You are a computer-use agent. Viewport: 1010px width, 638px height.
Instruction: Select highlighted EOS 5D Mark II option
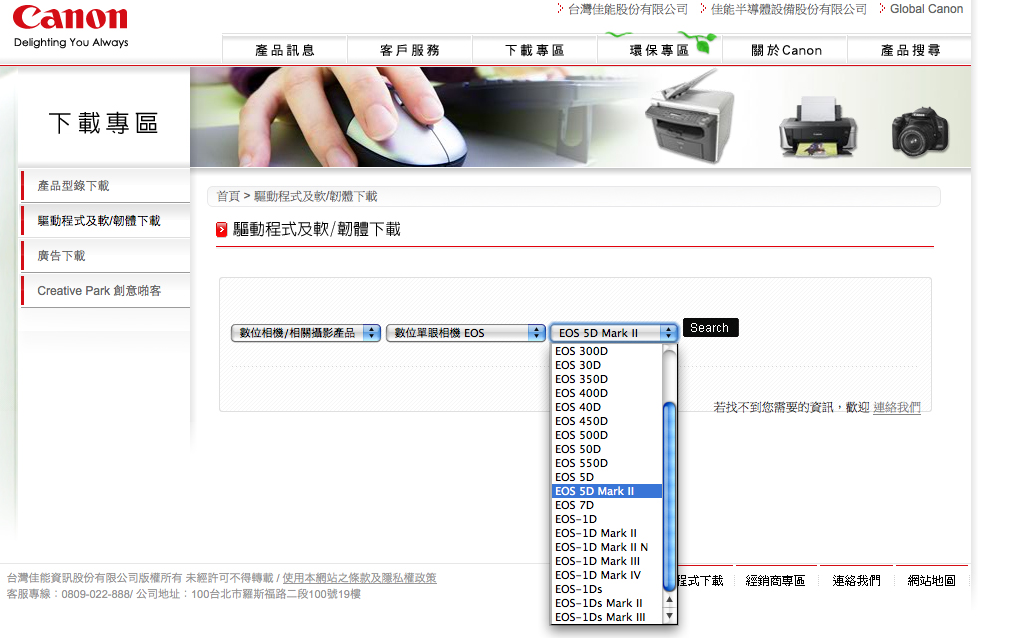[607, 491]
